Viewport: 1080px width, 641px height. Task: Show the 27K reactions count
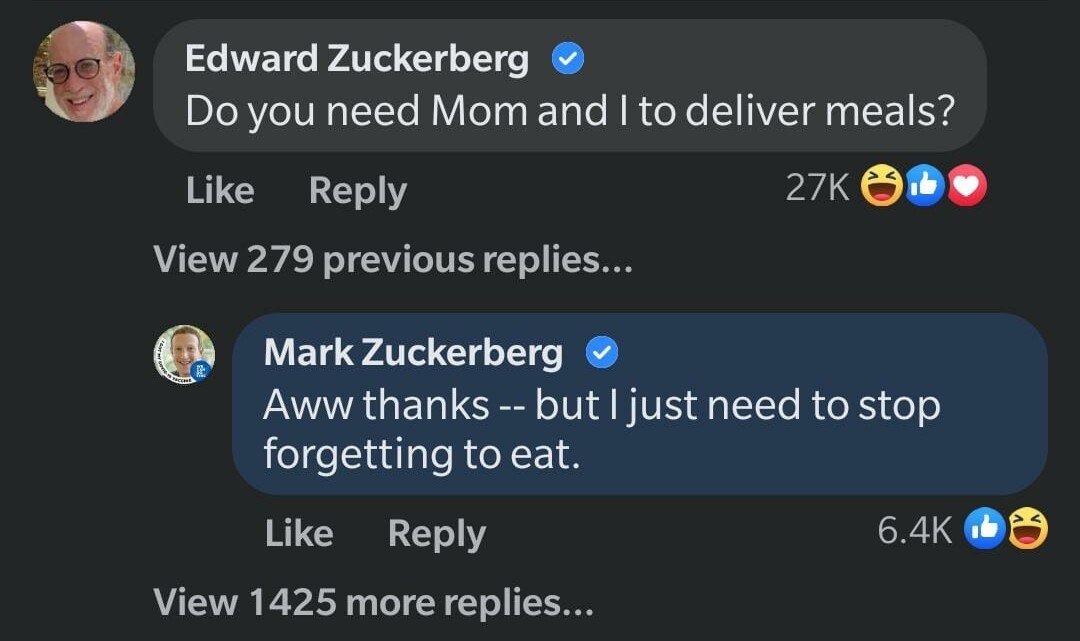pyautogui.click(x=817, y=188)
